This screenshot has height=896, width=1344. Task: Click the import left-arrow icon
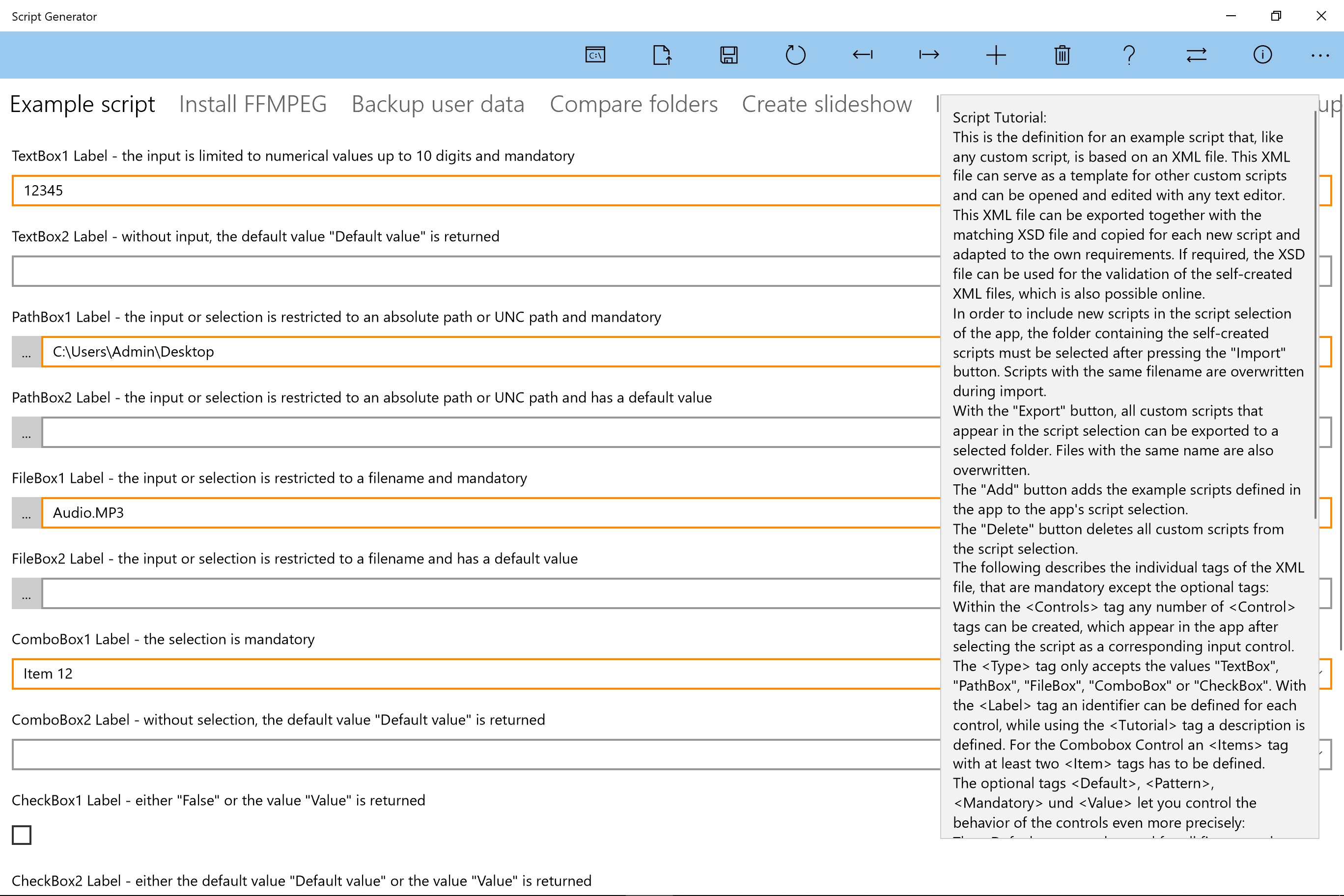(x=862, y=55)
